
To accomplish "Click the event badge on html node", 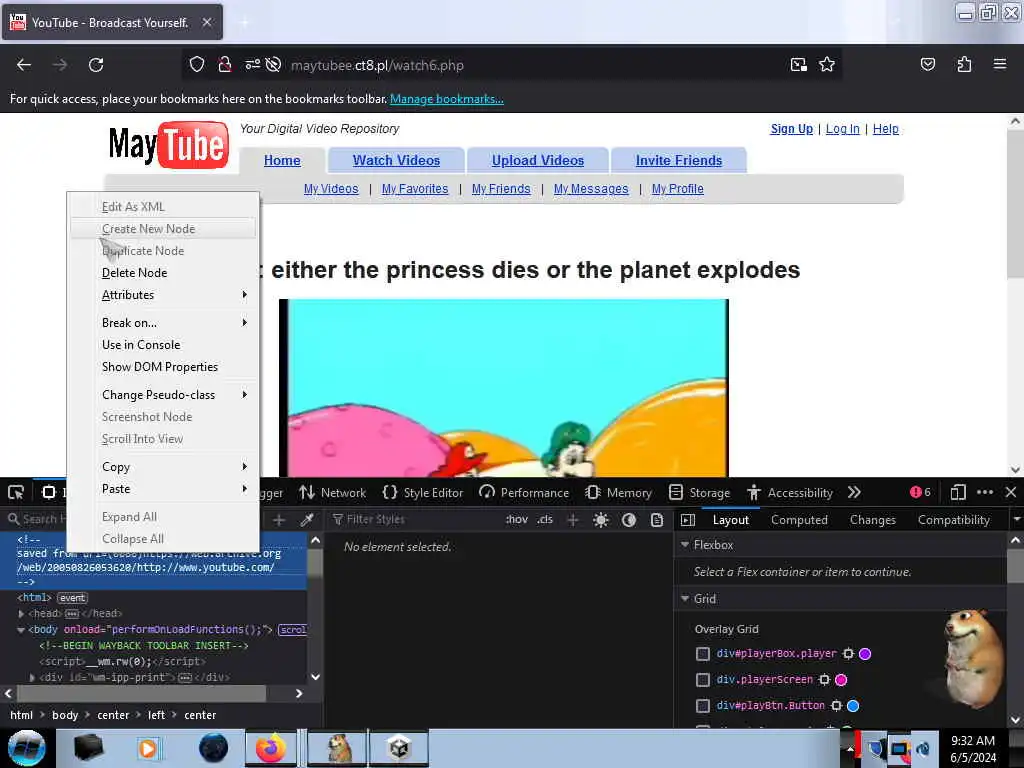I will [72, 598].
